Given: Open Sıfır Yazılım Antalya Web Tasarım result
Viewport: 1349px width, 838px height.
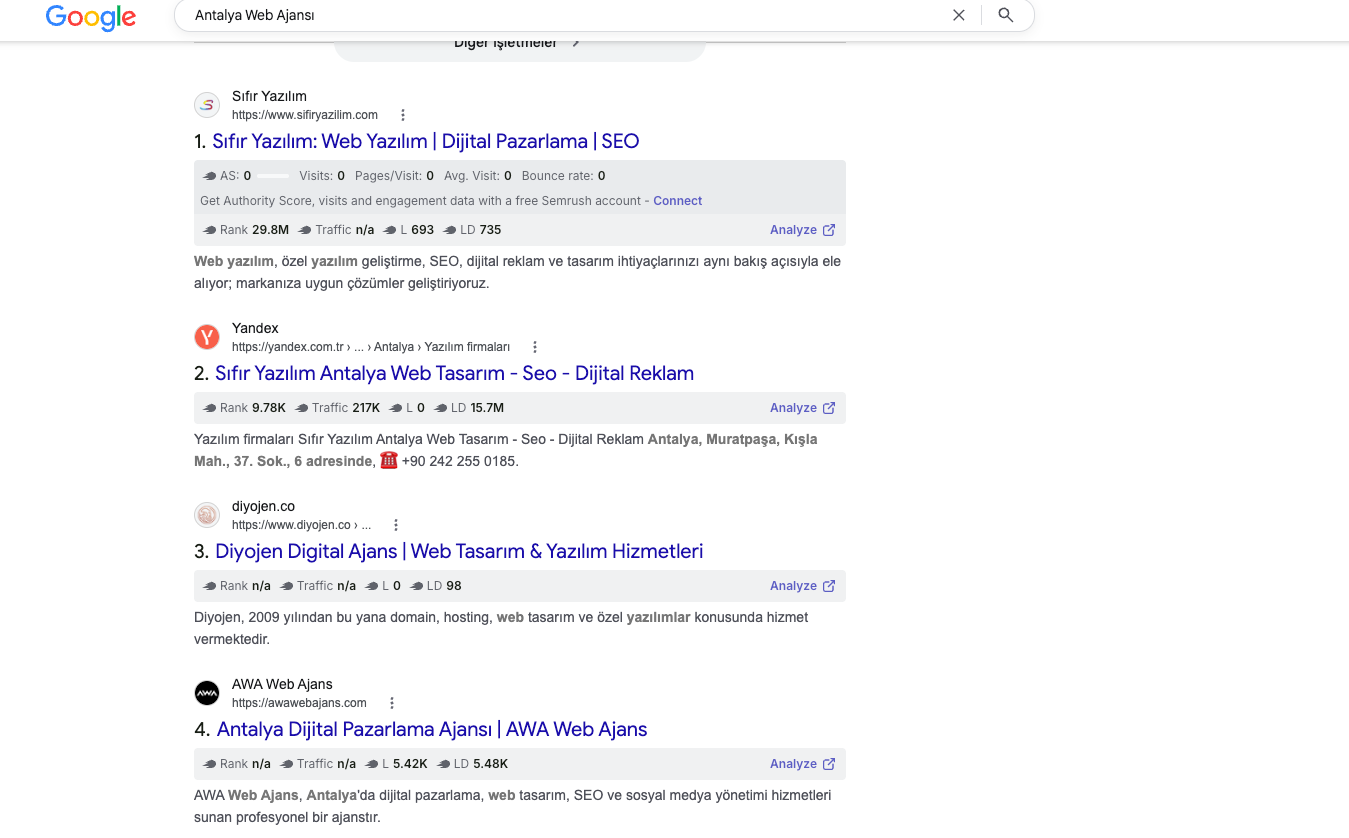Looking at the screenshot, I should pyautogui.click(x=454, y=373).
